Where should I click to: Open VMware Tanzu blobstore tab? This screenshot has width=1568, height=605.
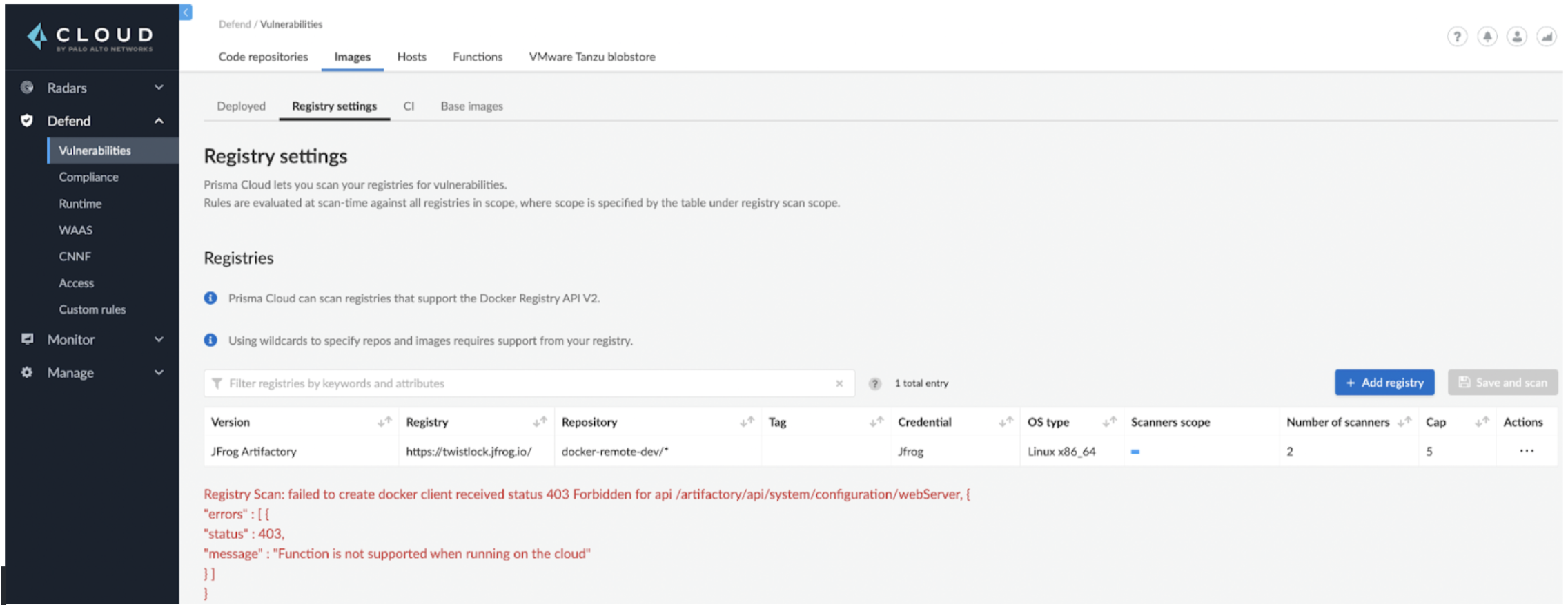click(592, 57)
